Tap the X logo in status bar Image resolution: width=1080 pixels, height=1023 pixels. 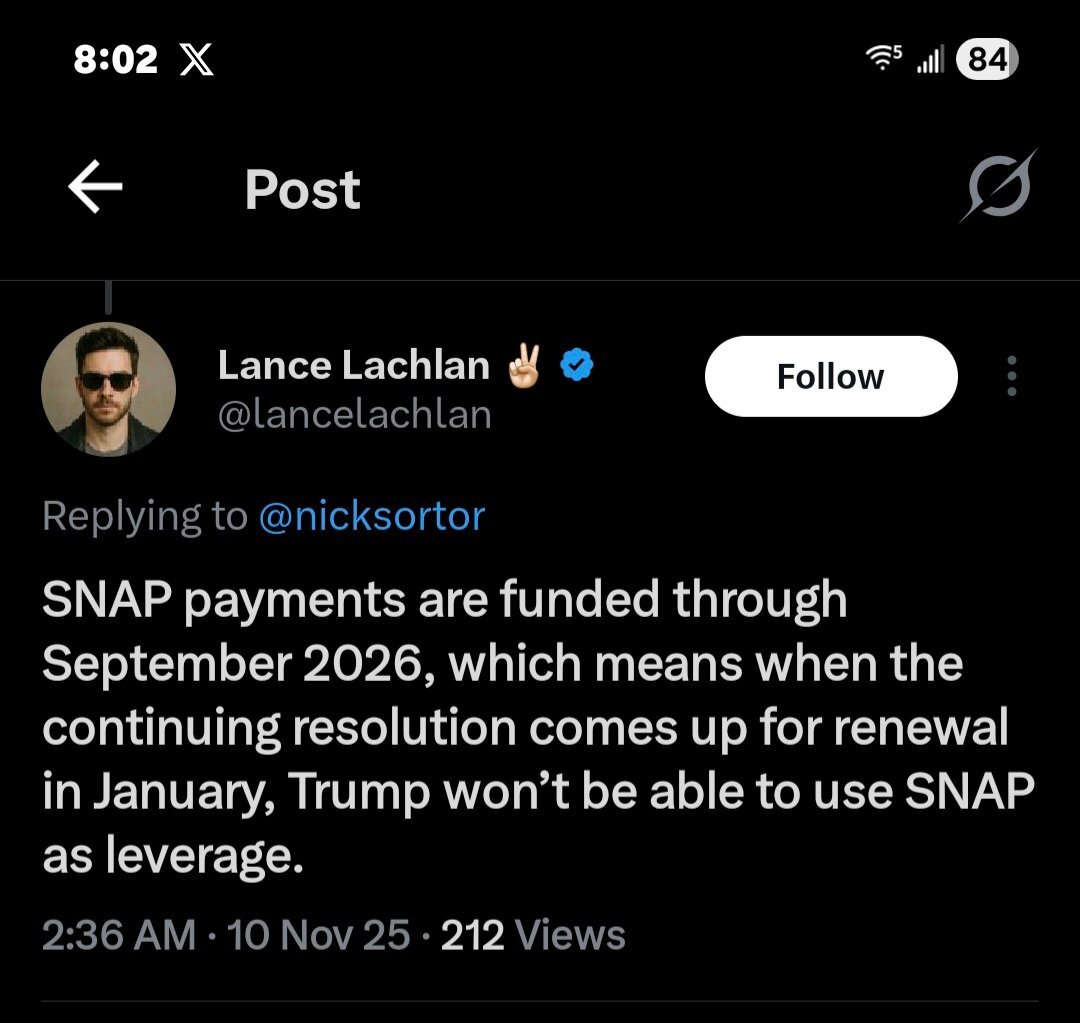pyautogui.click(x=194, y=61)
